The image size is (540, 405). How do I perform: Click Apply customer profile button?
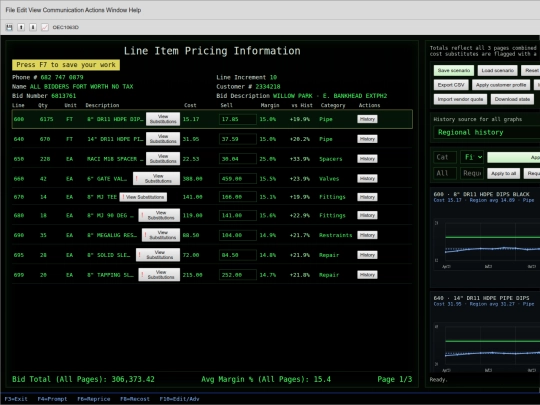(501, 85)
